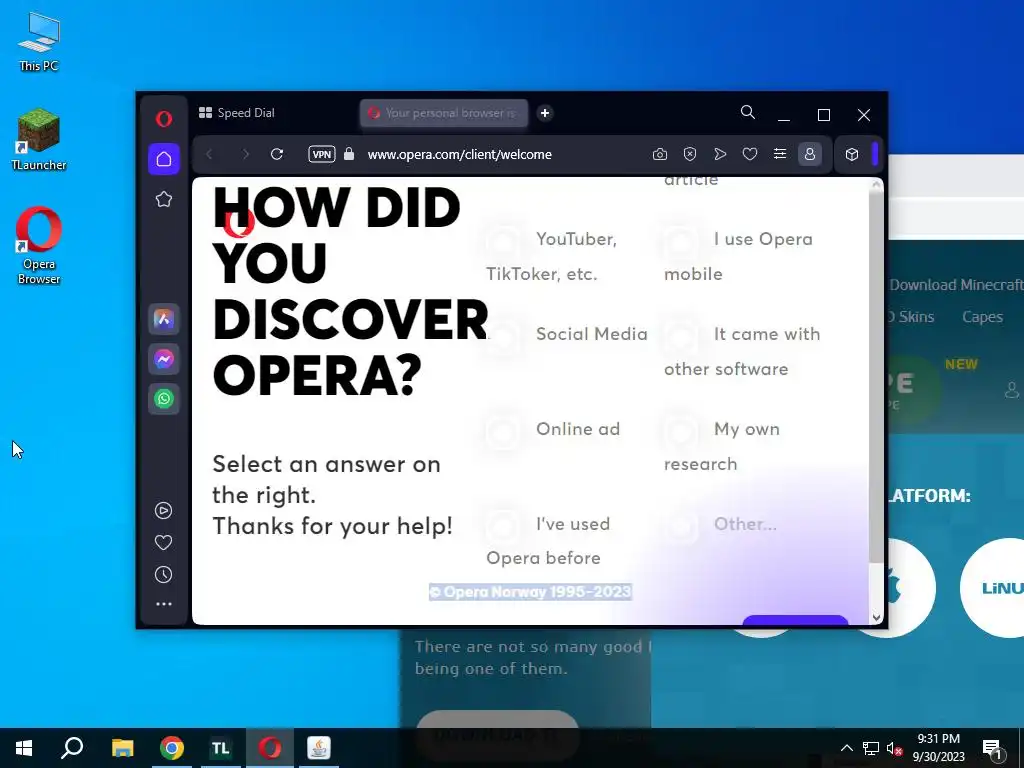1024x768 pixels.
Task: Switch to TL launcher in taskbar
Action: pos(221,748)
